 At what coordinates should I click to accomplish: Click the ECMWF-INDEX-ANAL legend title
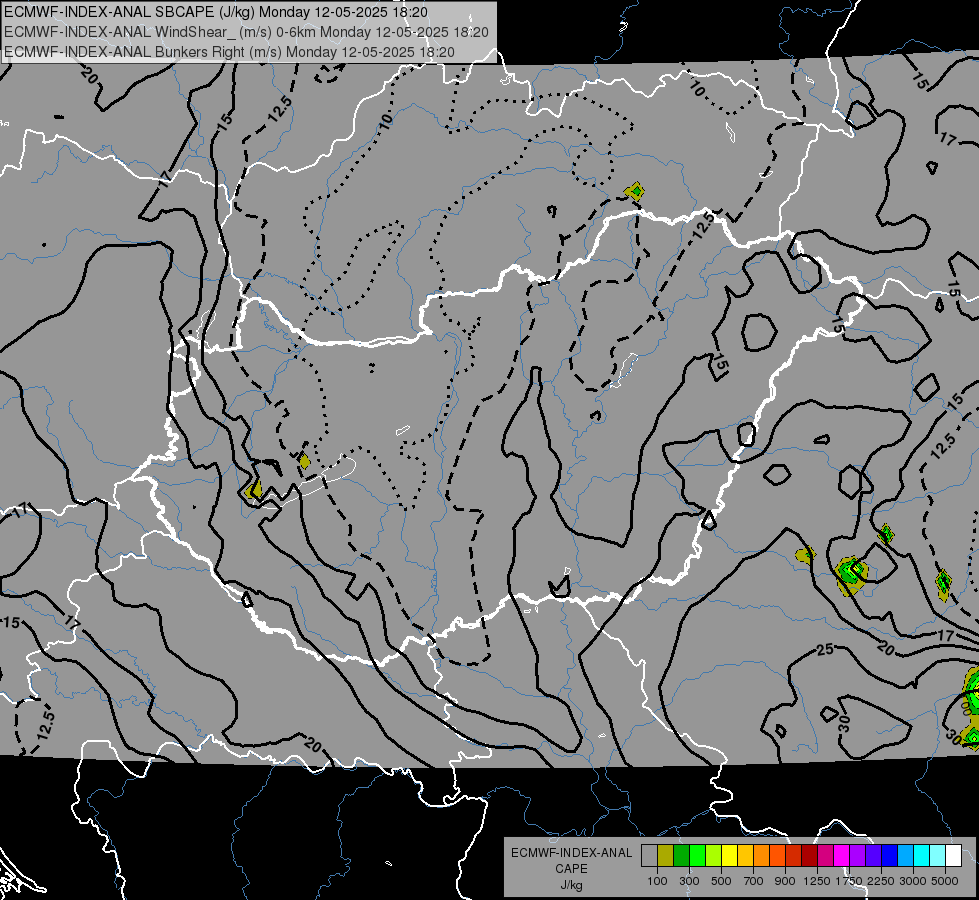[571, 853]
